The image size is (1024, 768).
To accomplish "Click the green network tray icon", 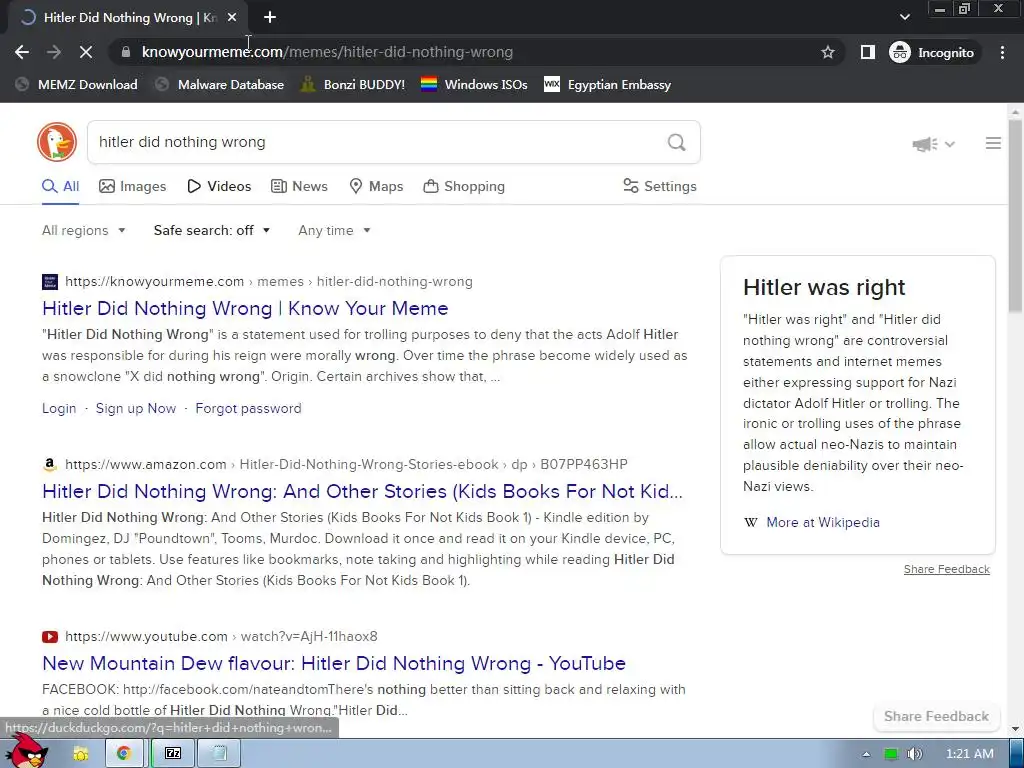I will (x=890, y=754).
